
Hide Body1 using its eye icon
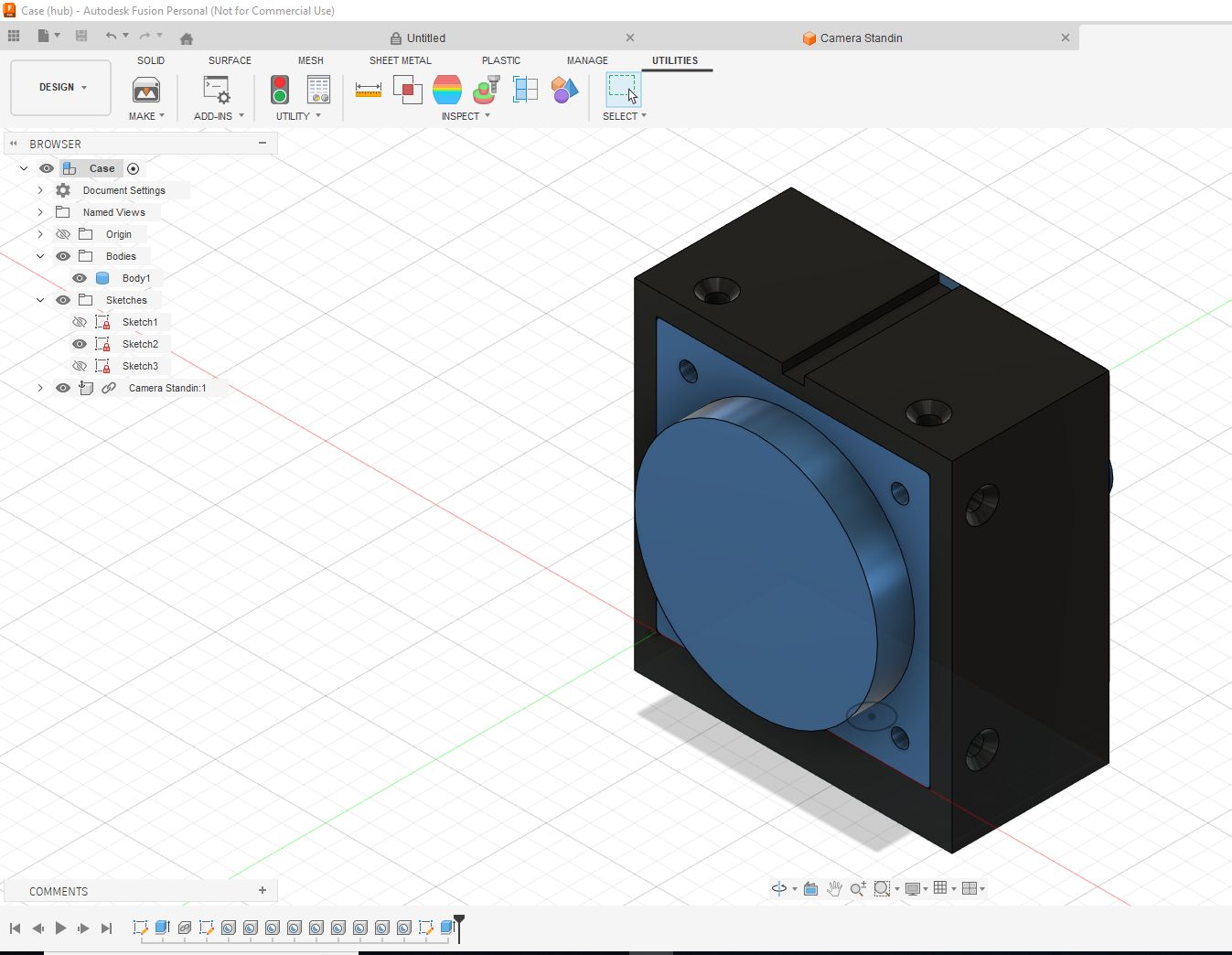pos(80,278)
